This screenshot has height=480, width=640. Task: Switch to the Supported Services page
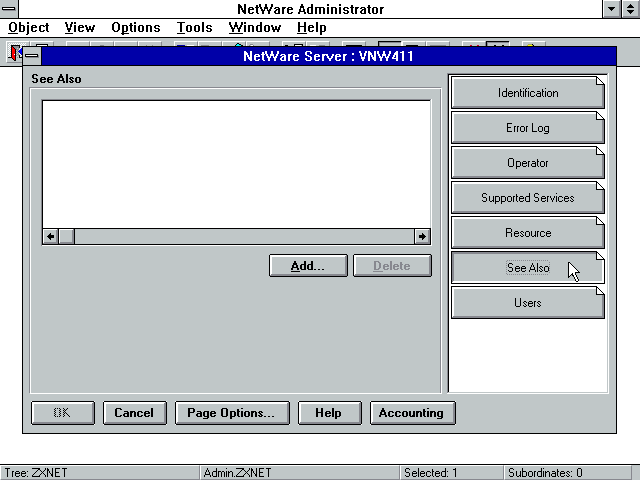point(527,198)
